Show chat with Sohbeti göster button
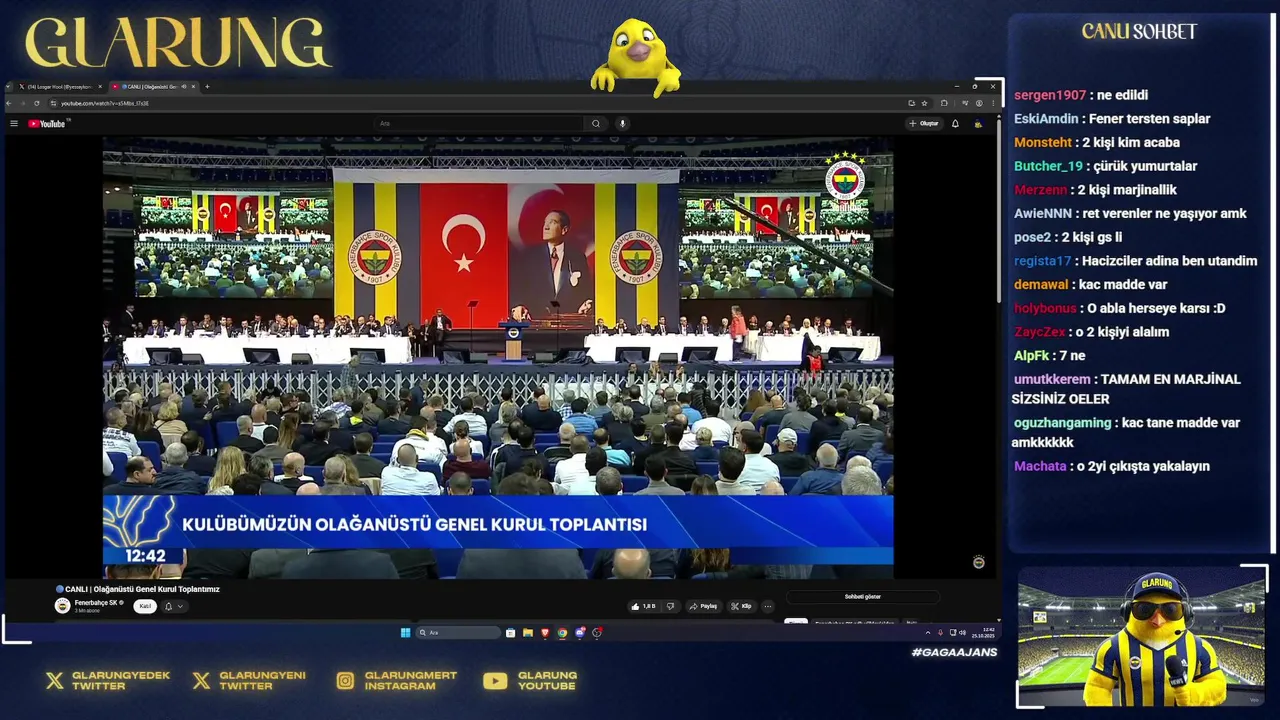 click(x=862, y=597)
